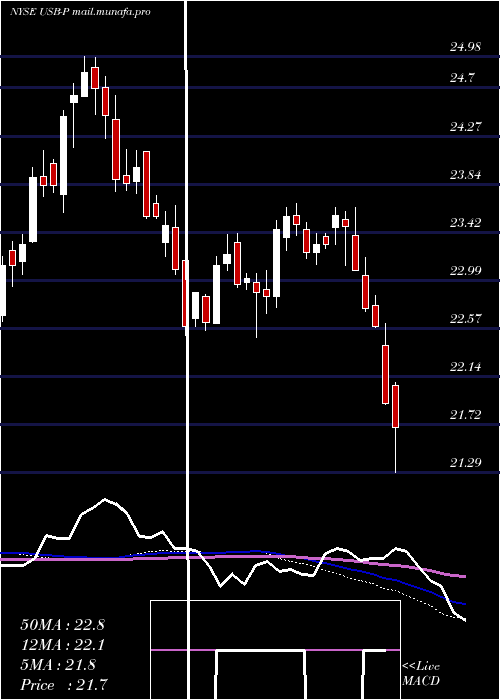
Task: Click the <<Live MACD label
Action: coord(421,674)
